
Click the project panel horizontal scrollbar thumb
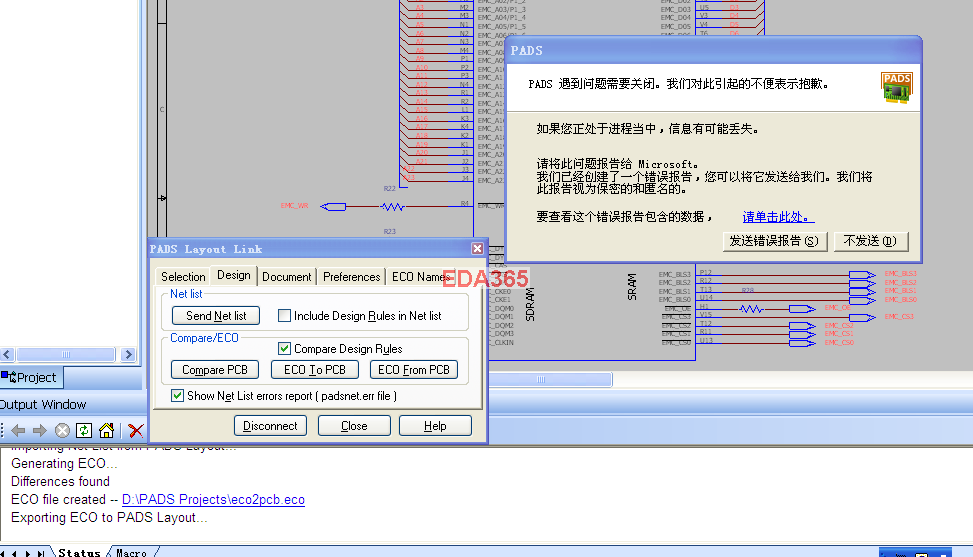[x=66, y=354]
